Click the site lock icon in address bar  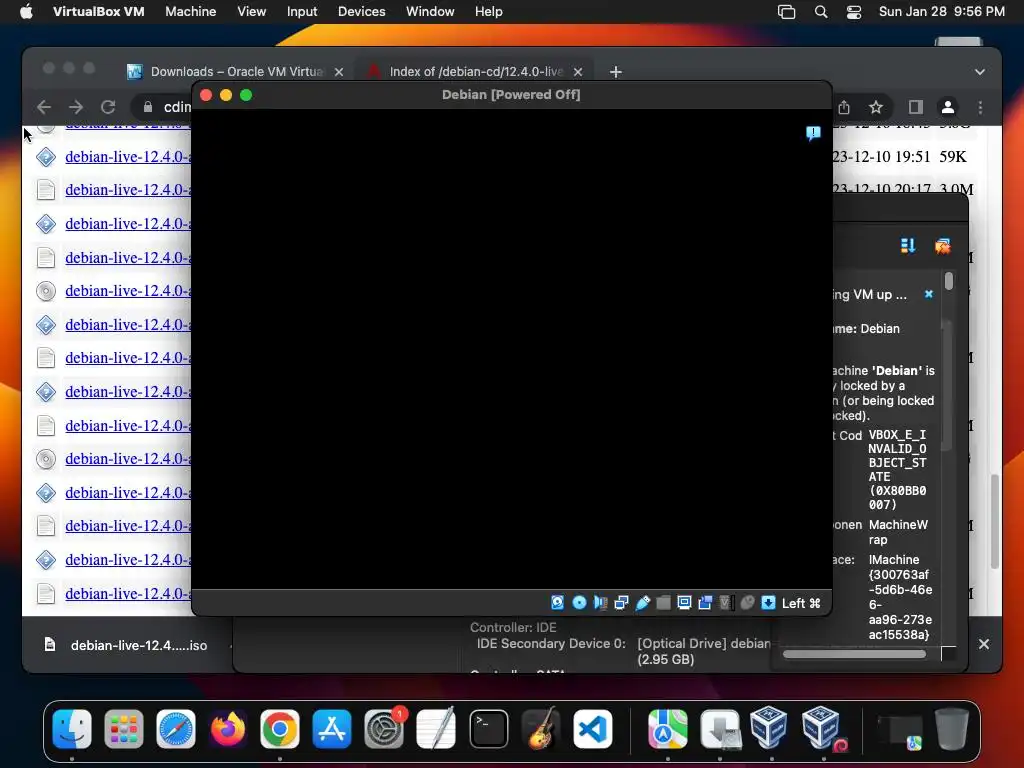click(148, 107)
